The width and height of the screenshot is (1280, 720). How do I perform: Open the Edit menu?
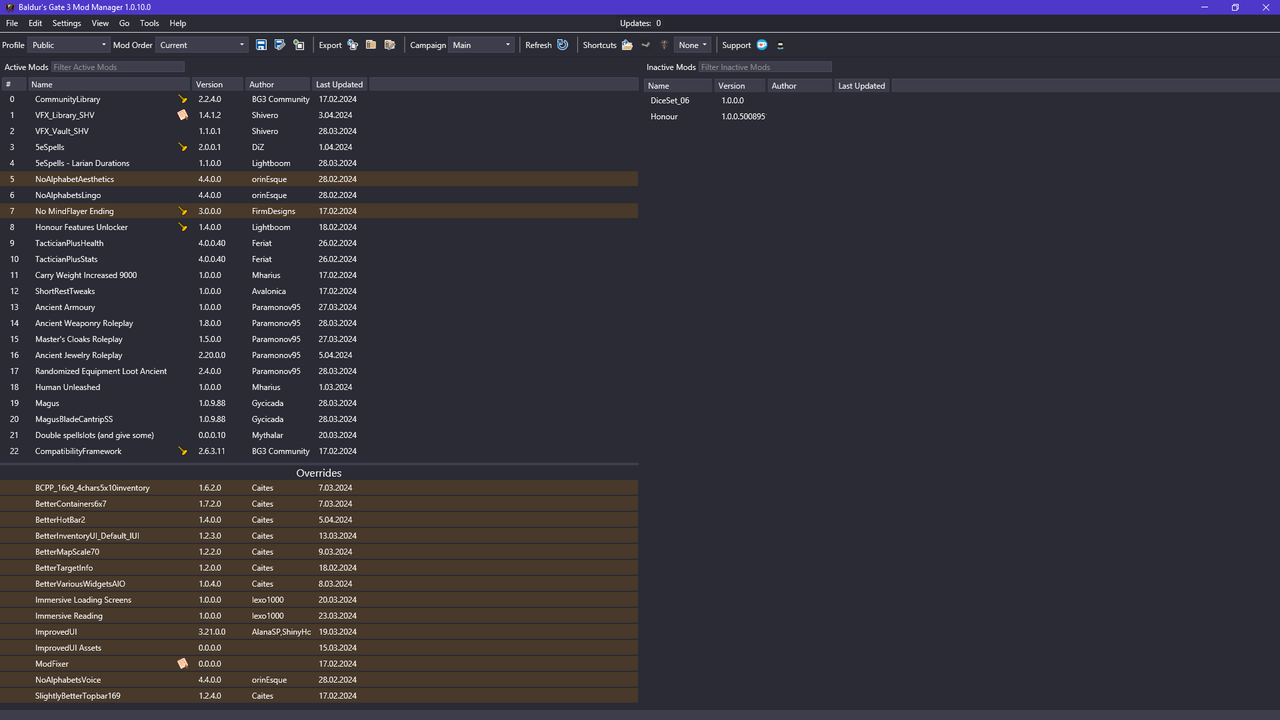(x=35, y=23)
